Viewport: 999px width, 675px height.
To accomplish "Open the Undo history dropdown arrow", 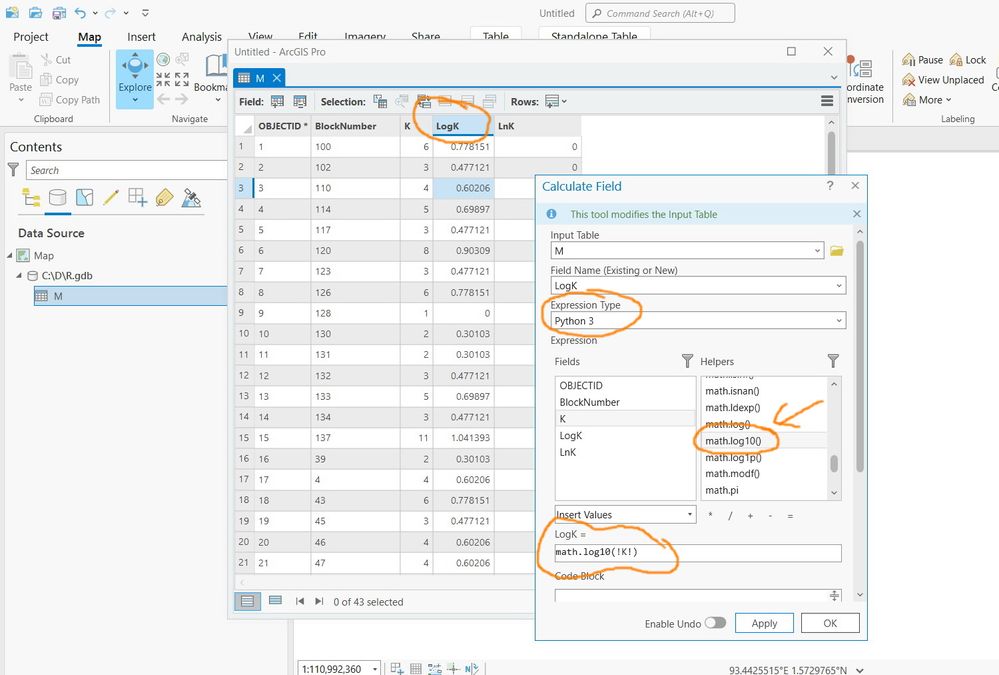I will click(95, 13).
